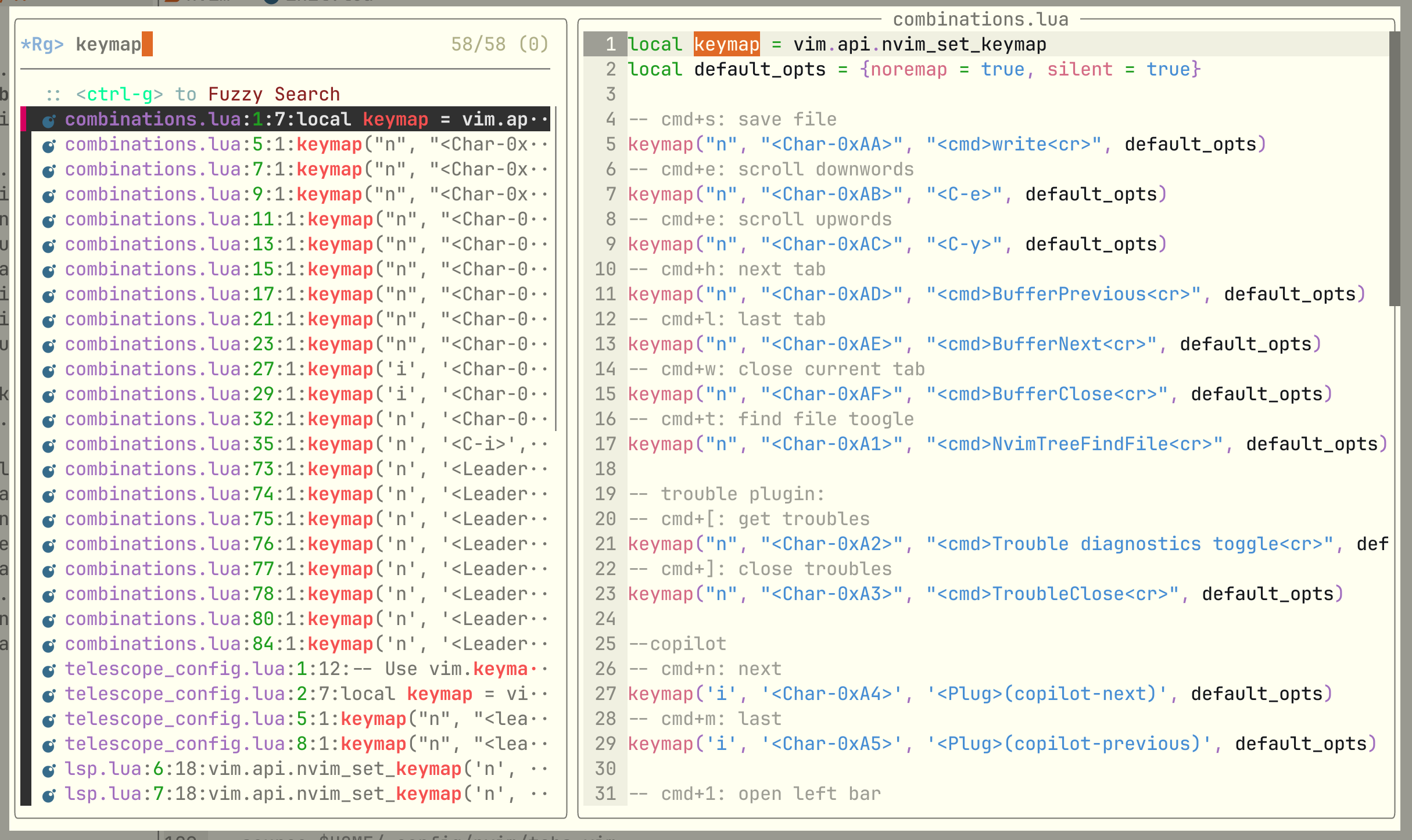Screen dimensions: 1412x840
Task: Click the Lua icon beside combinations.lua:84 result
Action: 49,645
